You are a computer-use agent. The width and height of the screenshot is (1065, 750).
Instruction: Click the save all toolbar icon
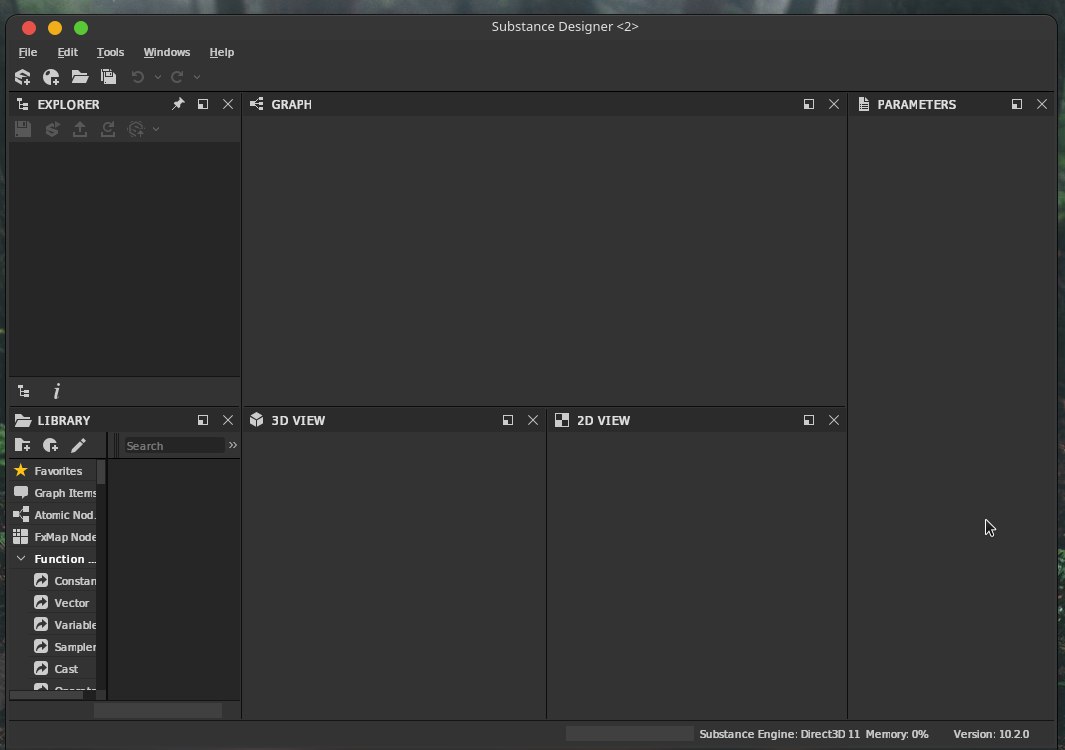pyautogui.click(x=108, y=77)
